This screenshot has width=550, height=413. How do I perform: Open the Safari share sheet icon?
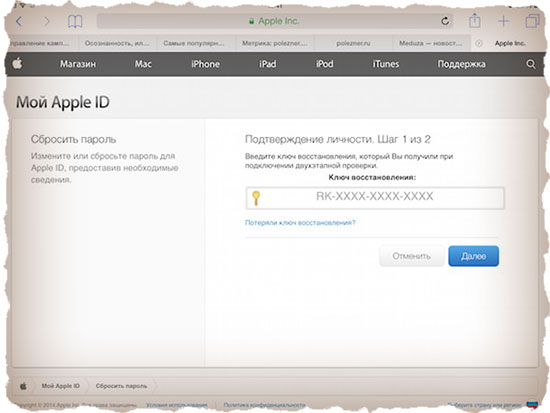(475, 20)
